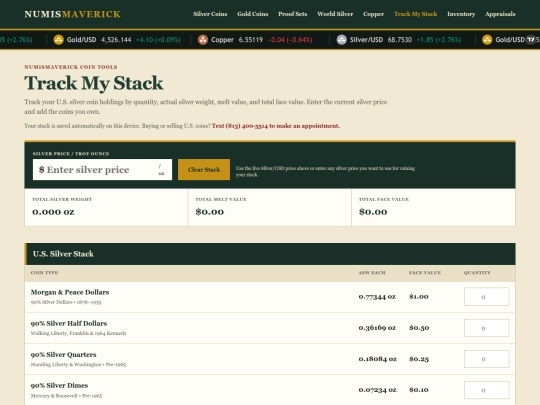This screenshot has width=540, height=405.
Task: Focus Morgan & Peace Dollars quantity field
Action: point(486,297)
